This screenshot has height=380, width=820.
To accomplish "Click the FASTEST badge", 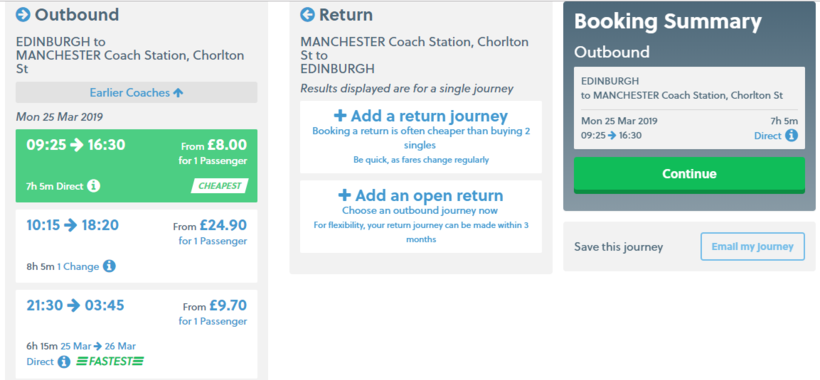I will (110, 361).
